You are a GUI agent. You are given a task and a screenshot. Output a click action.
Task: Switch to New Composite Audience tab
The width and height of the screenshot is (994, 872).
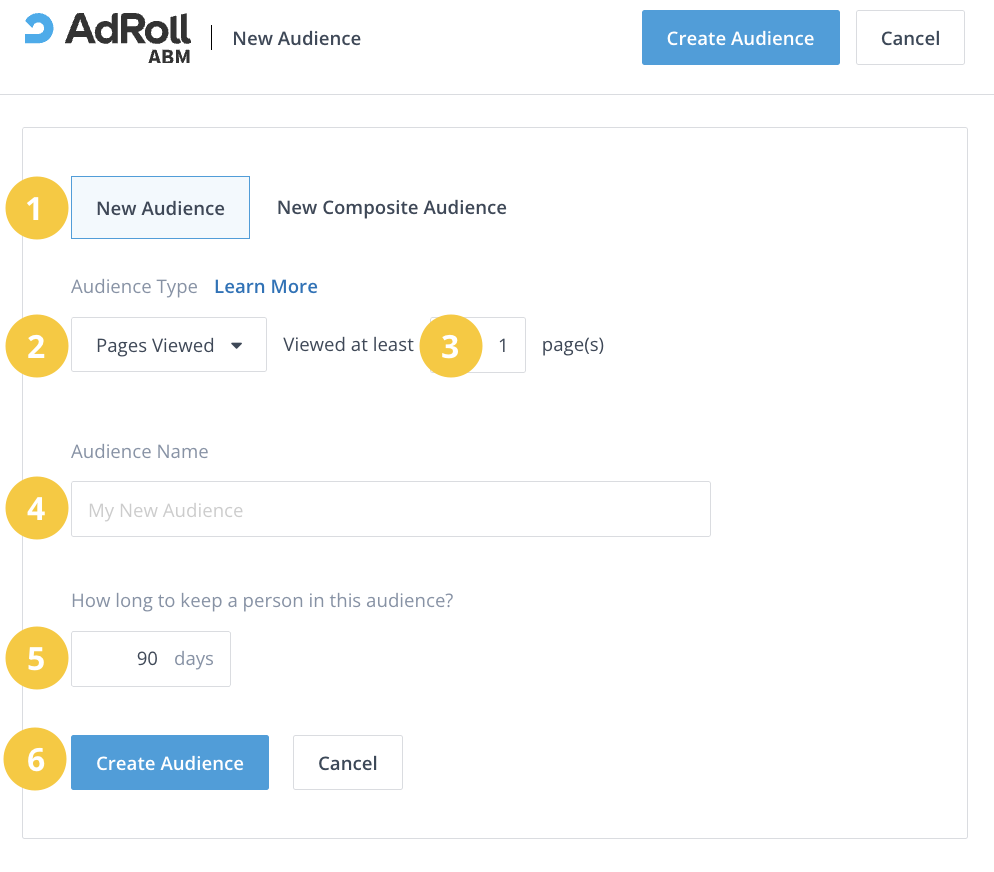point(391,208)
